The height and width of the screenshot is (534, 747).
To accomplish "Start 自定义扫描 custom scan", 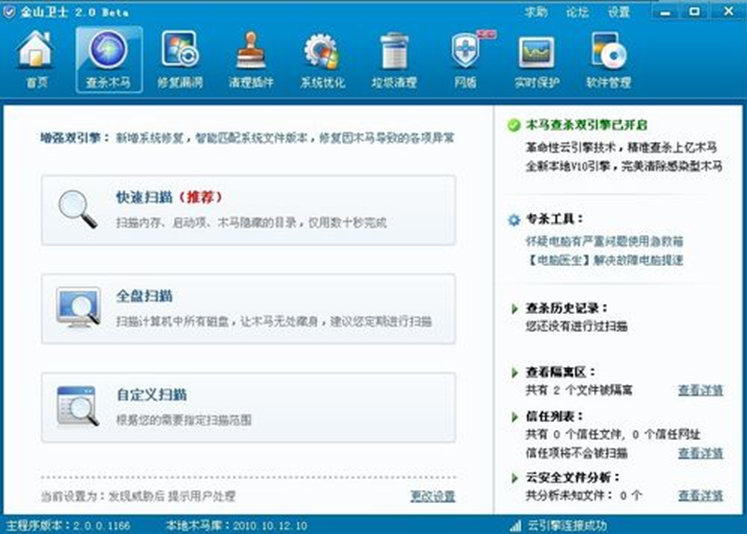I will coord(248,408).
